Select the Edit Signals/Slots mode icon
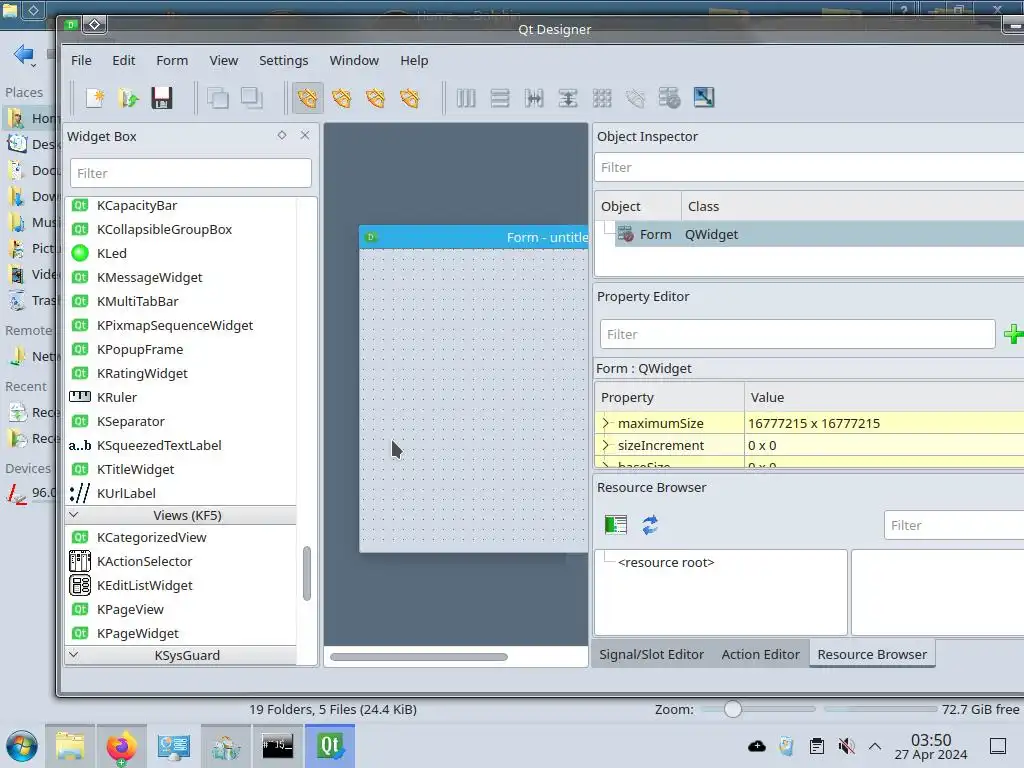Screen dimensions: 1024x768 tap(342, 99)
